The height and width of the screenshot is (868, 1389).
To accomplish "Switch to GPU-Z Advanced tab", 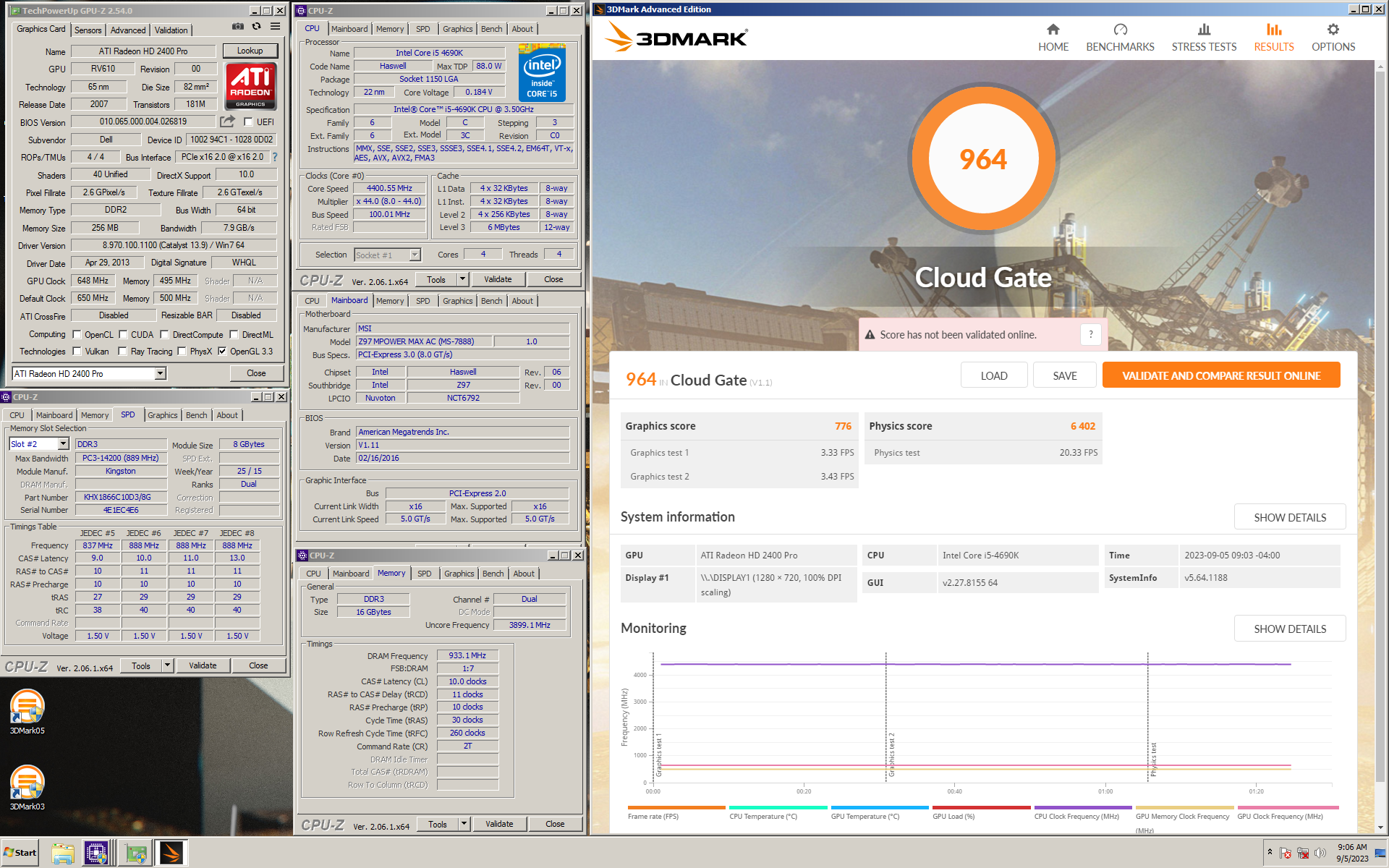I will point(128,30).
